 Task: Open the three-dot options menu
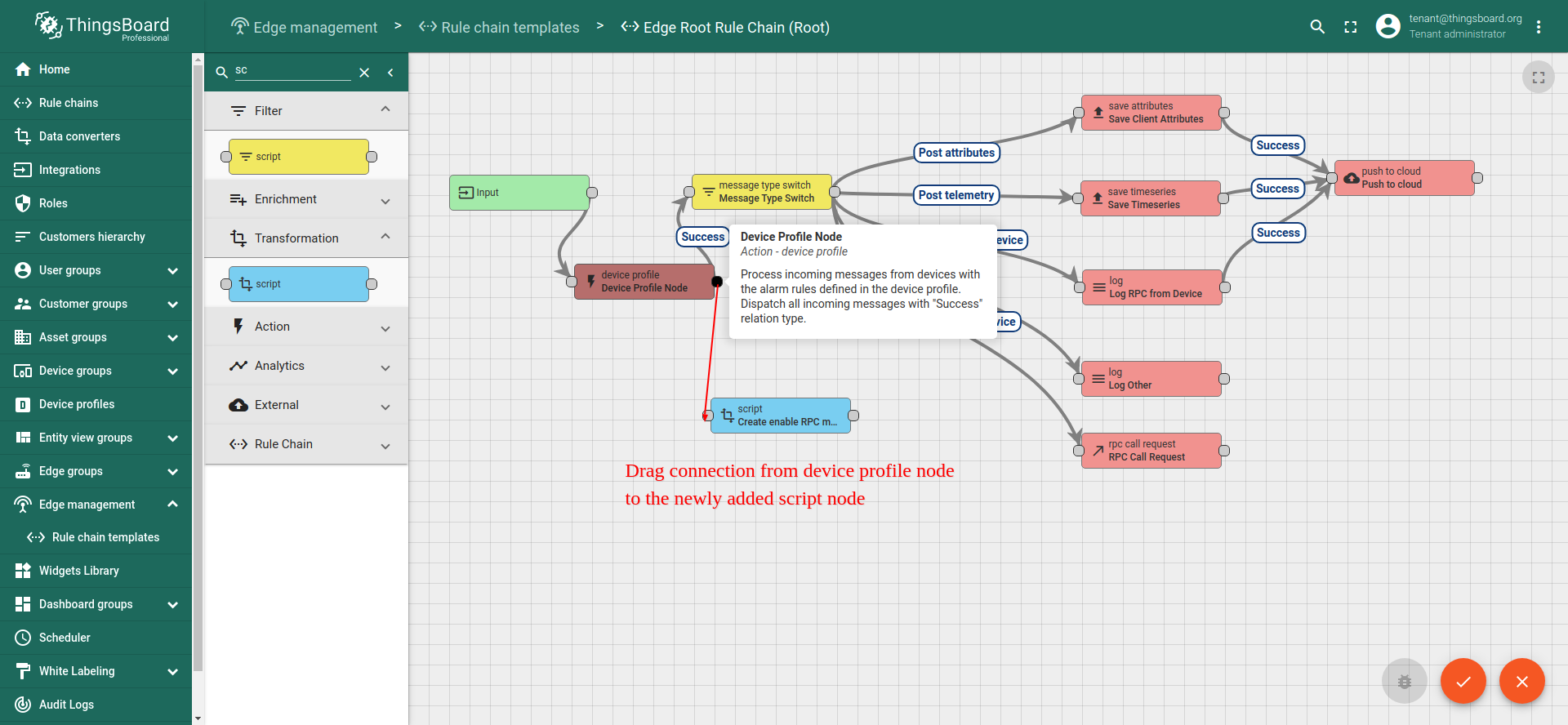pos(1539,27)
